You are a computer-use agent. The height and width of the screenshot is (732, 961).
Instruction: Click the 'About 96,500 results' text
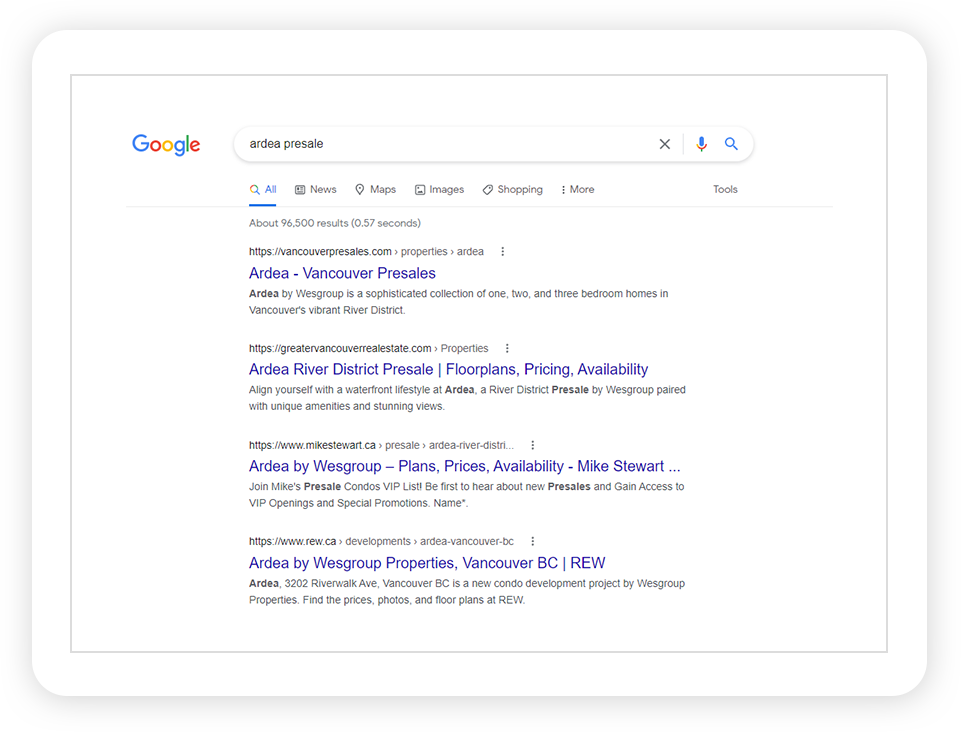click(x=335, y=223)
